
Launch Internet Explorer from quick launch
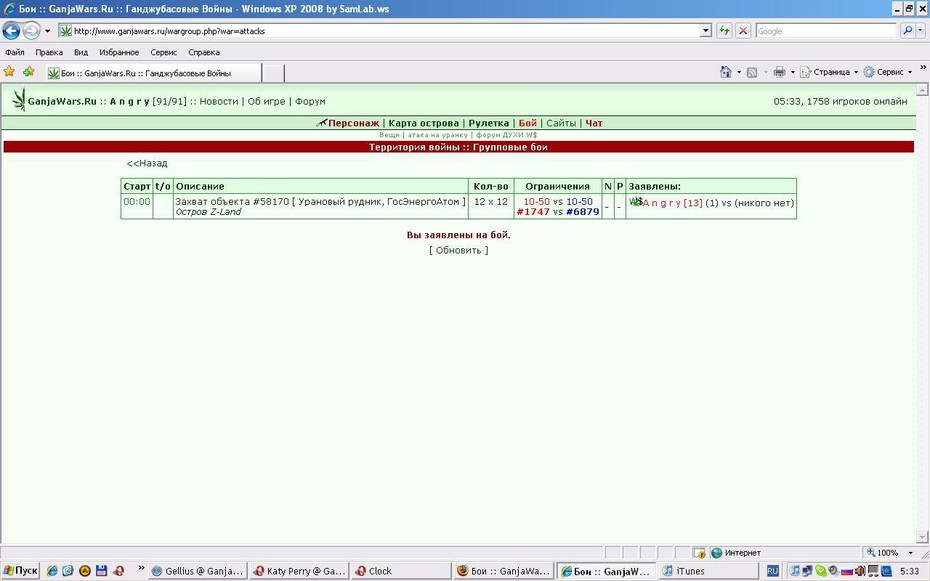click(52, 571)
